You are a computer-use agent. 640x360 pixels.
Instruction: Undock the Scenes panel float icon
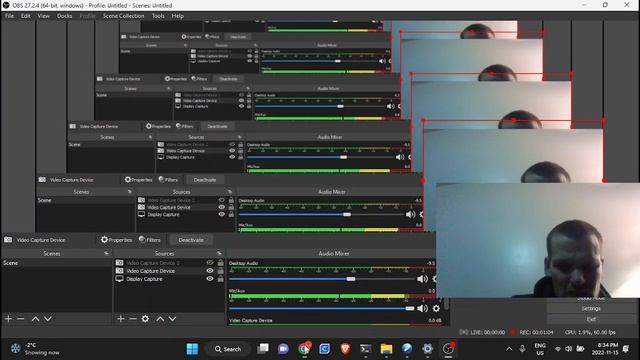107,253
